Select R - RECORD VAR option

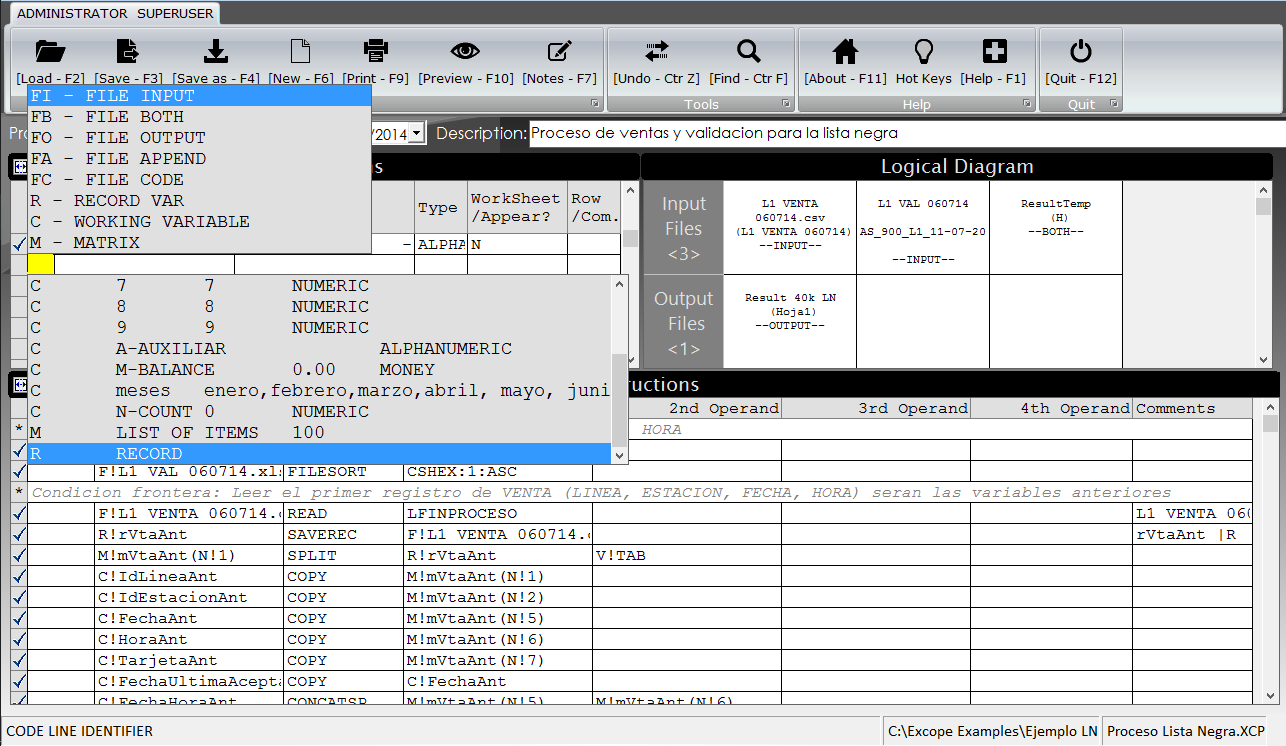click(199, 201)
